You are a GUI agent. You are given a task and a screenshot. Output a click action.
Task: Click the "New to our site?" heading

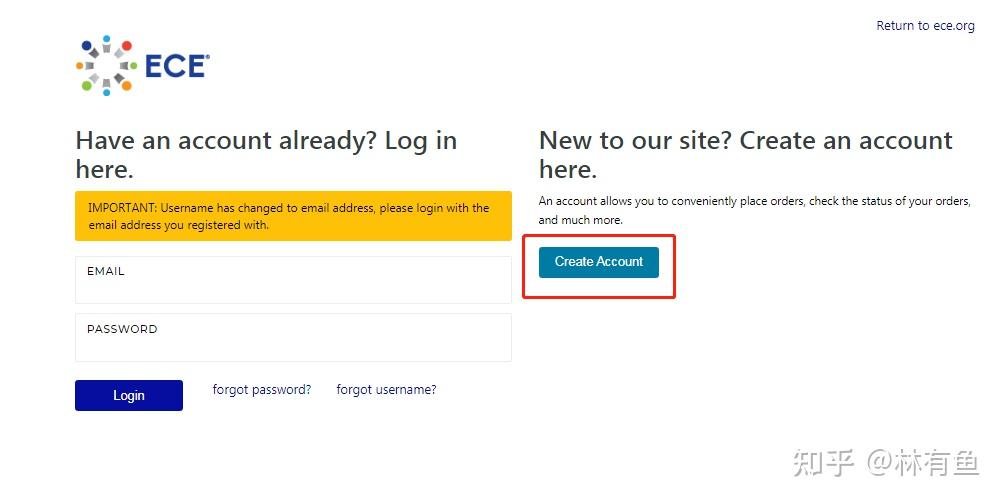pos(745,154)
